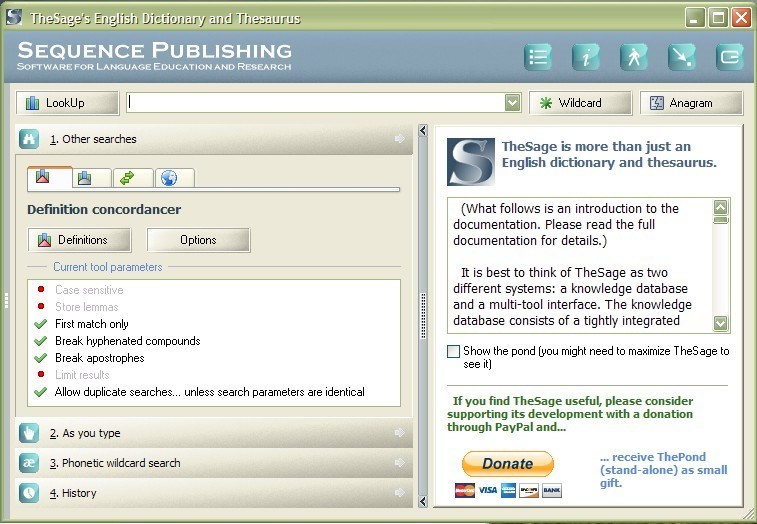Open the information 'i' icon in header
The image size is (757, 524).
coord(586,57)
